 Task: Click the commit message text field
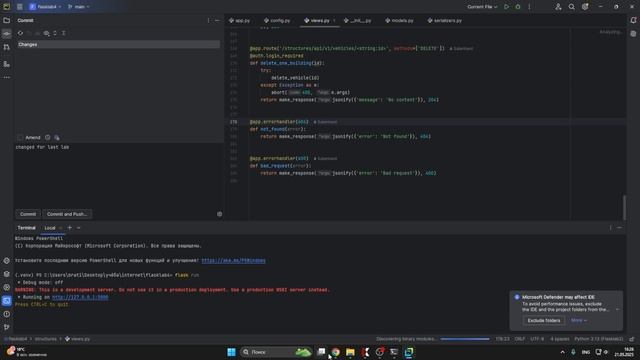[118, 175]
